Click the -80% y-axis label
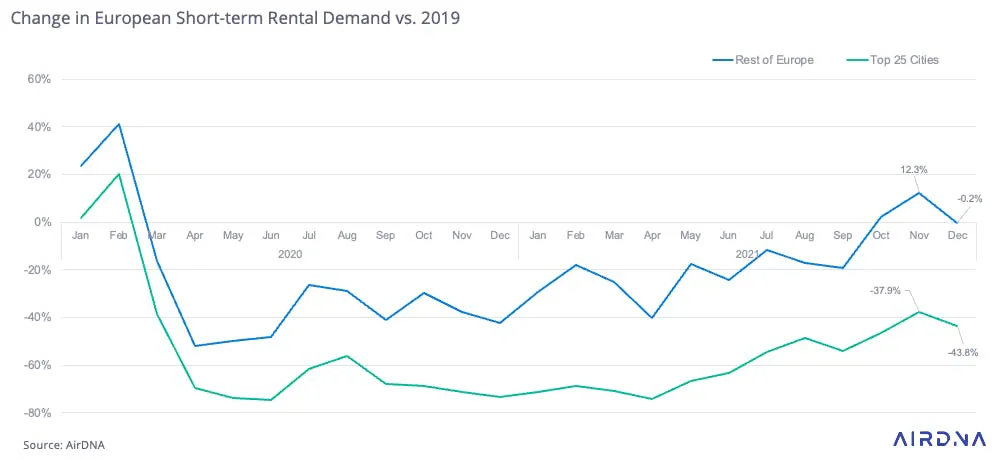 [x=38, y=413]
